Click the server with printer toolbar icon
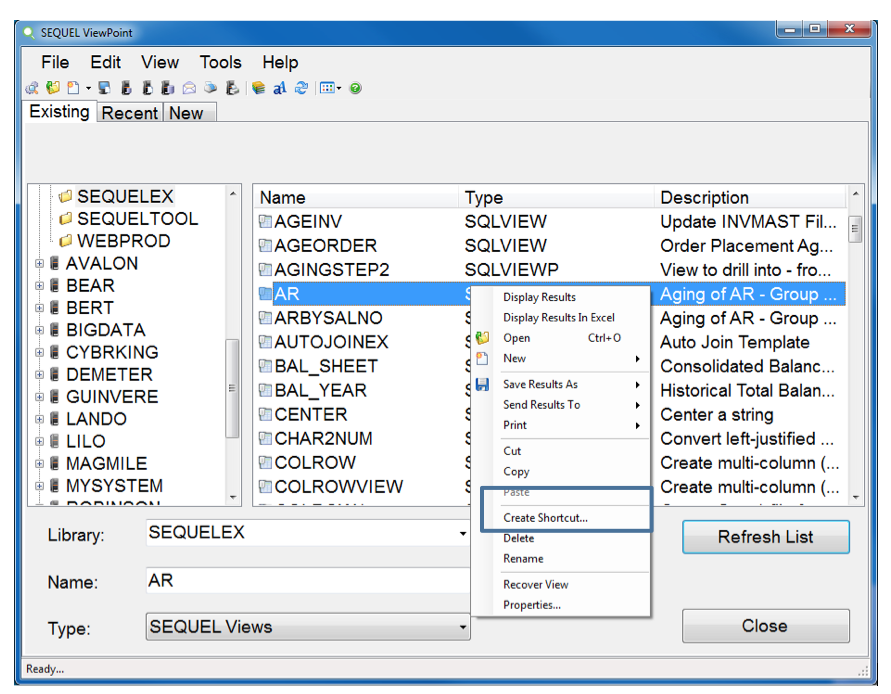 [232, 88]
